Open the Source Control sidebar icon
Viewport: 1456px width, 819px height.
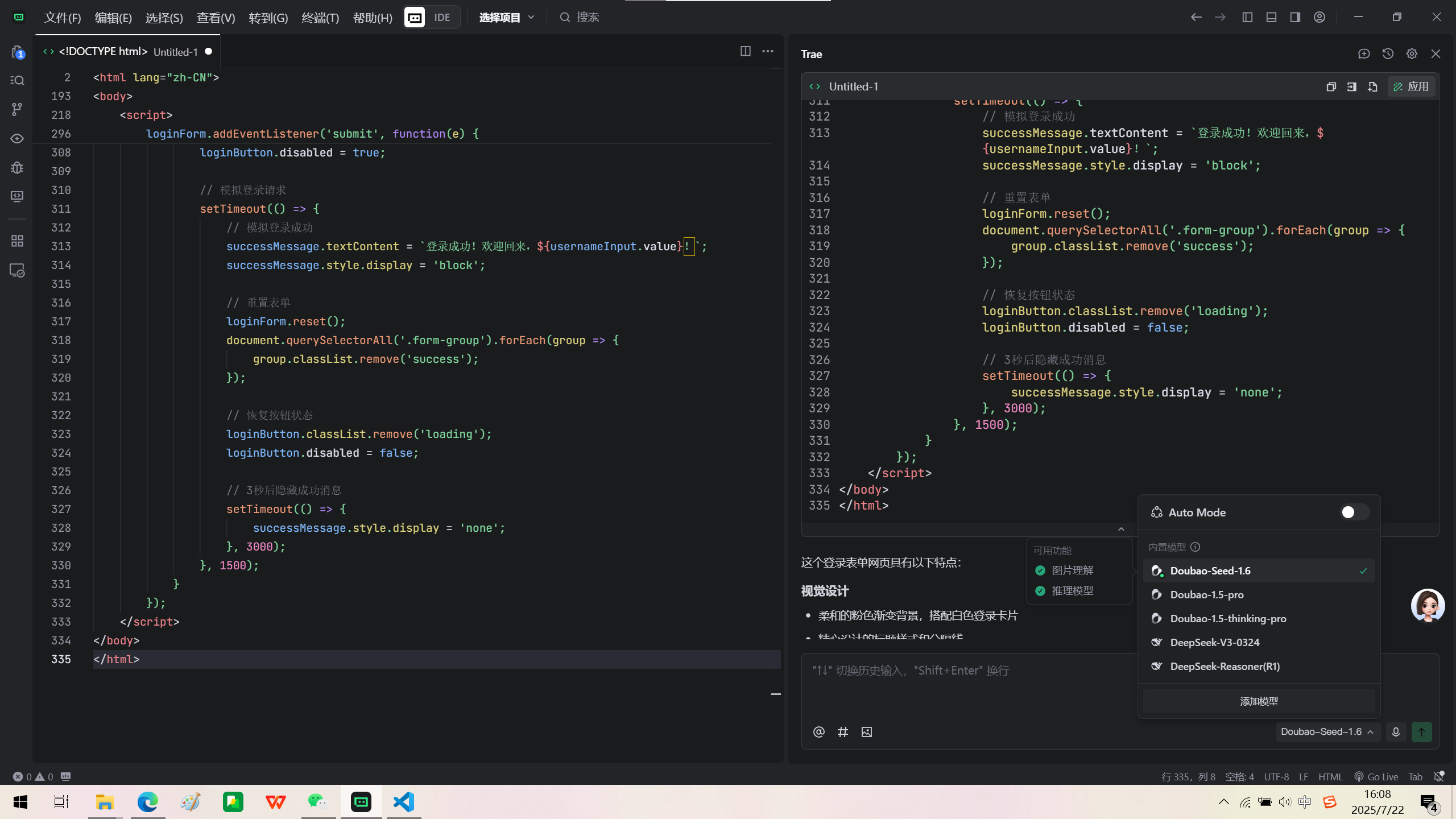tap(17, 109)
